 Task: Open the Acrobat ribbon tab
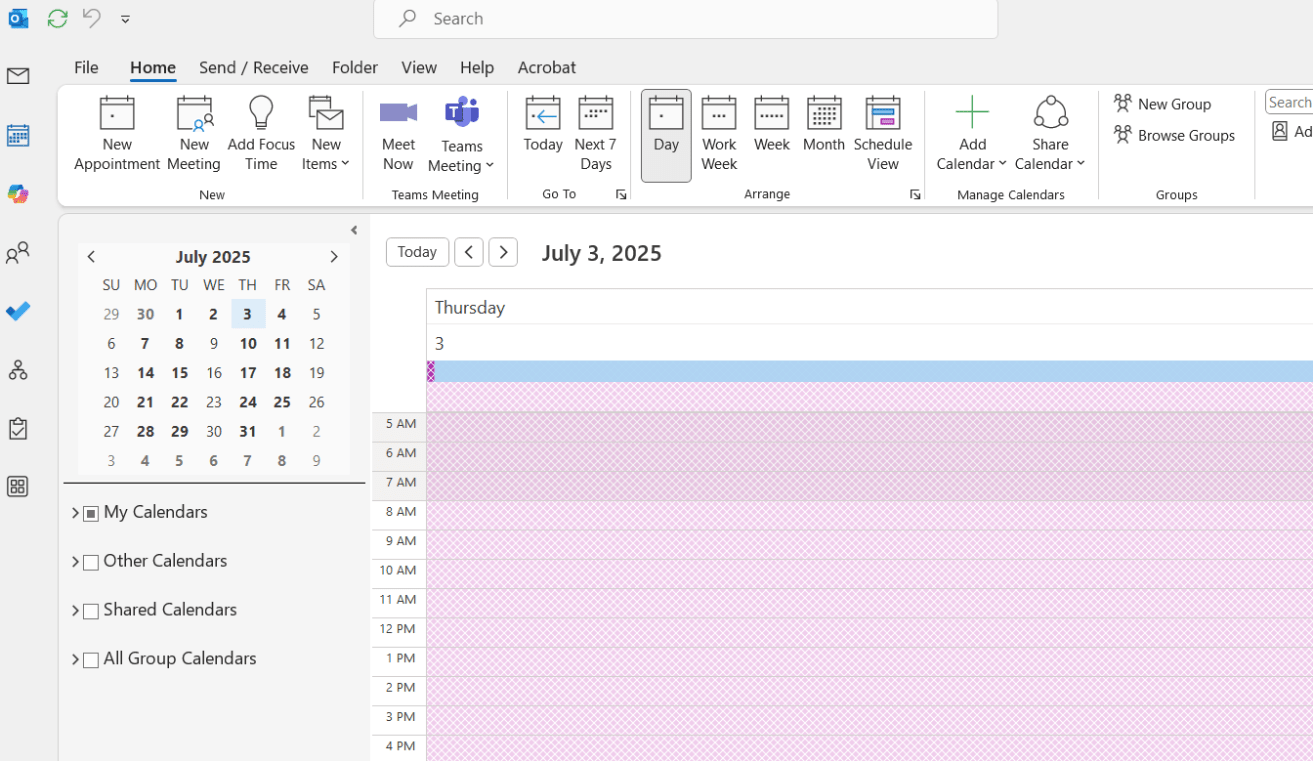(547, 67)
